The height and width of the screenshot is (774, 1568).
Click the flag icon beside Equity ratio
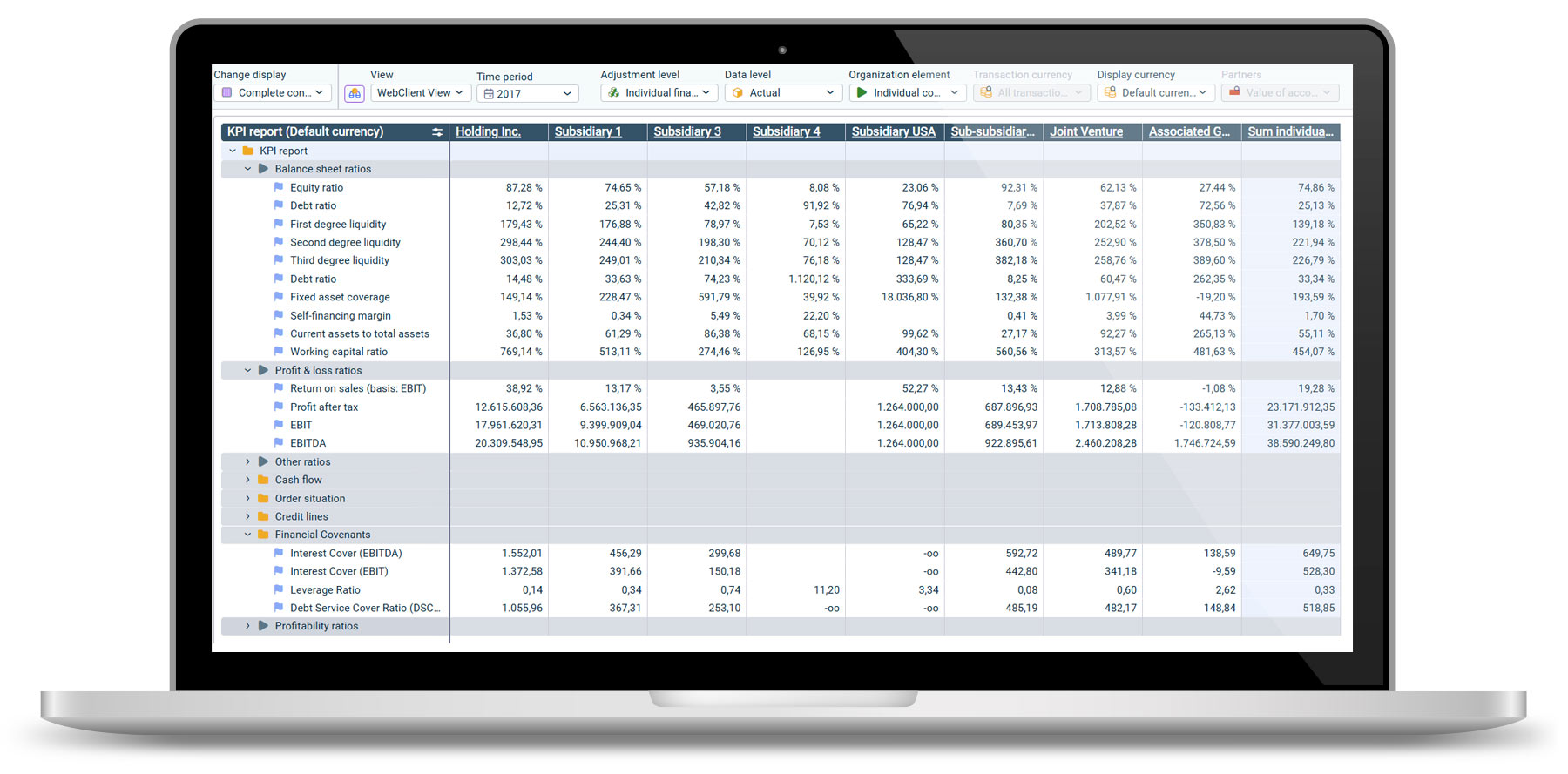click(279, 187)
